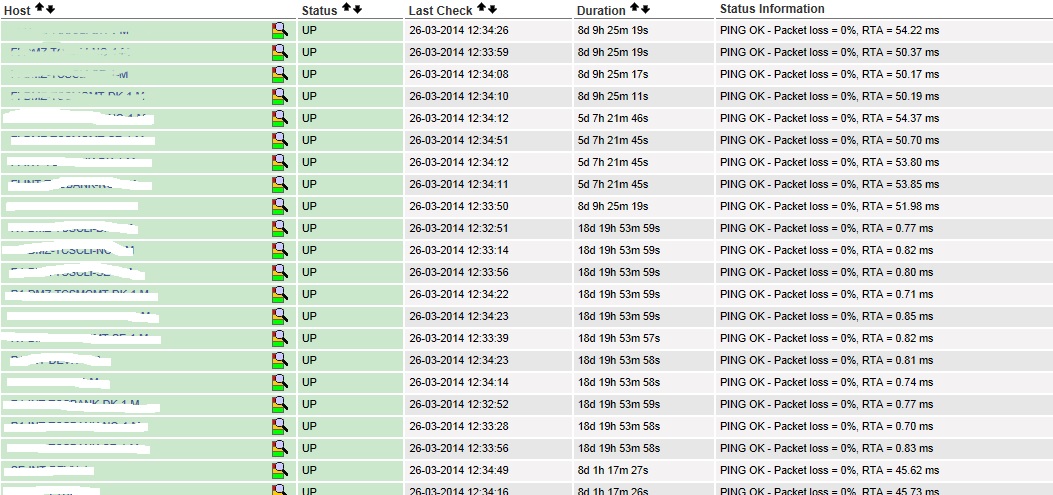This screenshot has height=495, width=1053.
Task: Click service details icon in RTA 0.74 ms row
Action: [x=279, y=383]
